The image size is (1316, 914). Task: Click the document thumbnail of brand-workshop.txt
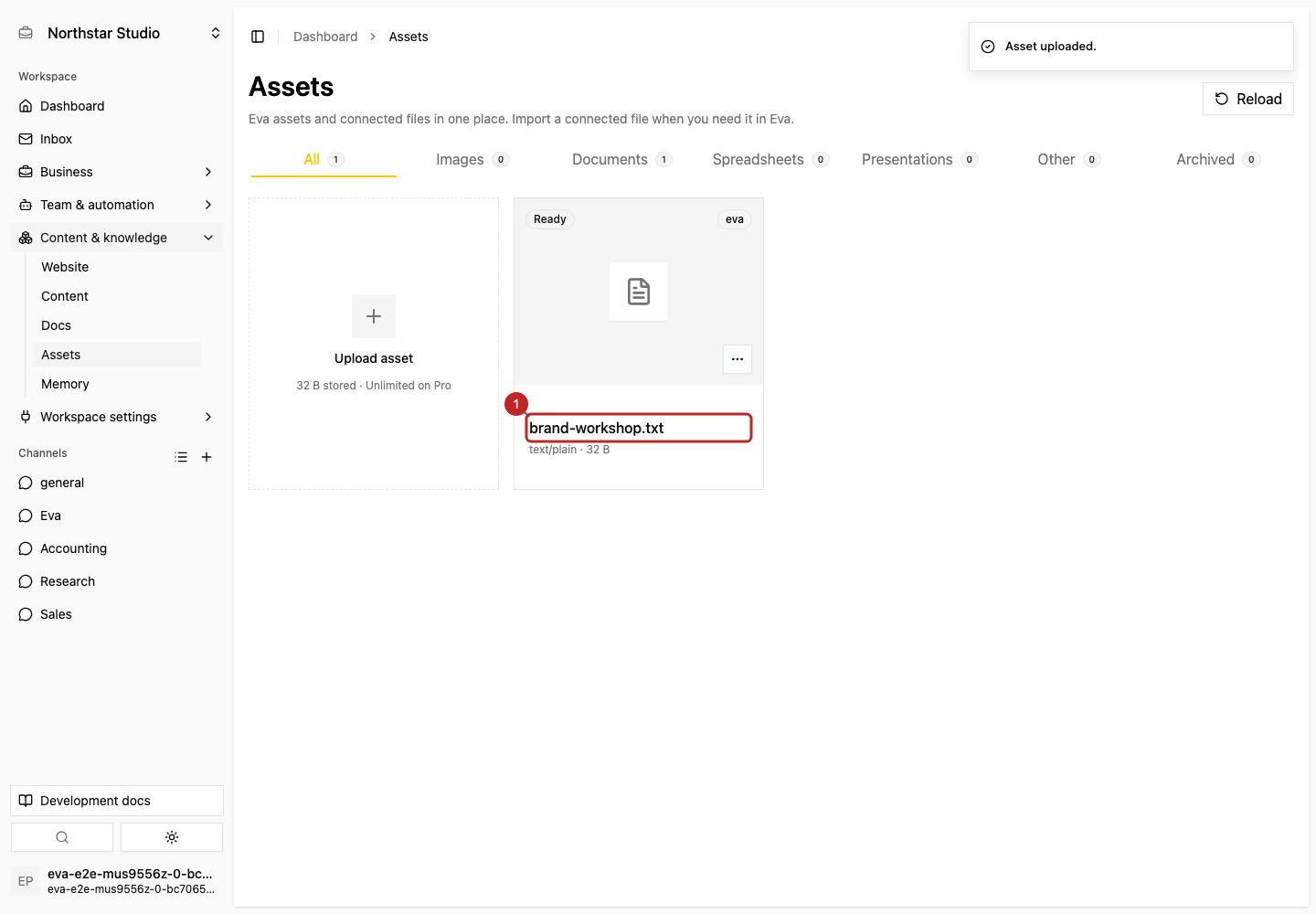639,292
